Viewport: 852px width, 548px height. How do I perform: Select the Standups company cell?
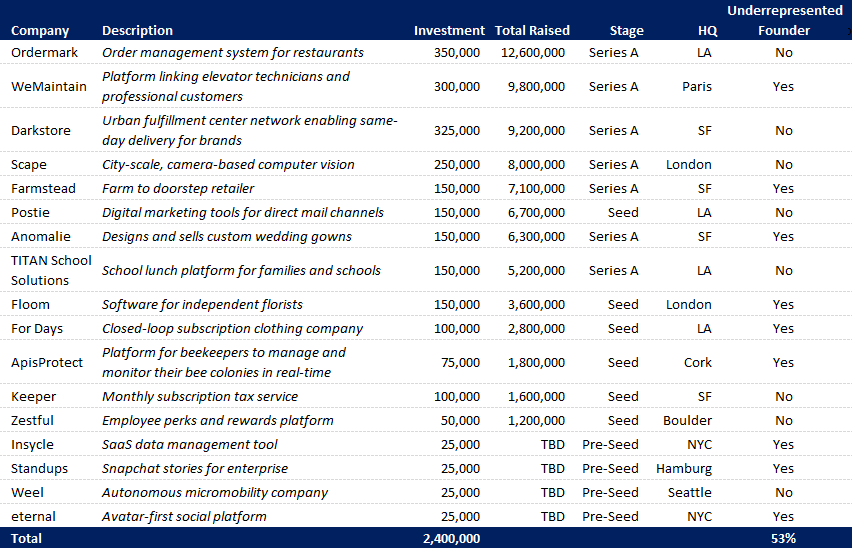pos(39,468)
